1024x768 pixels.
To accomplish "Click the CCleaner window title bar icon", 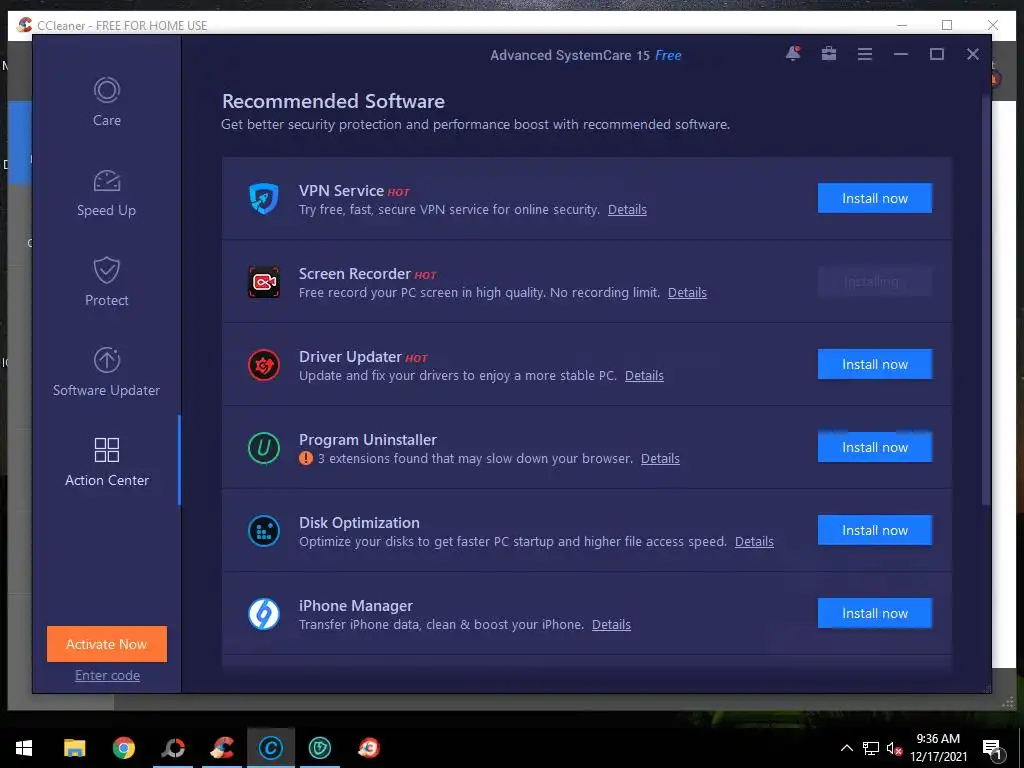I will (x=25, y=25).
